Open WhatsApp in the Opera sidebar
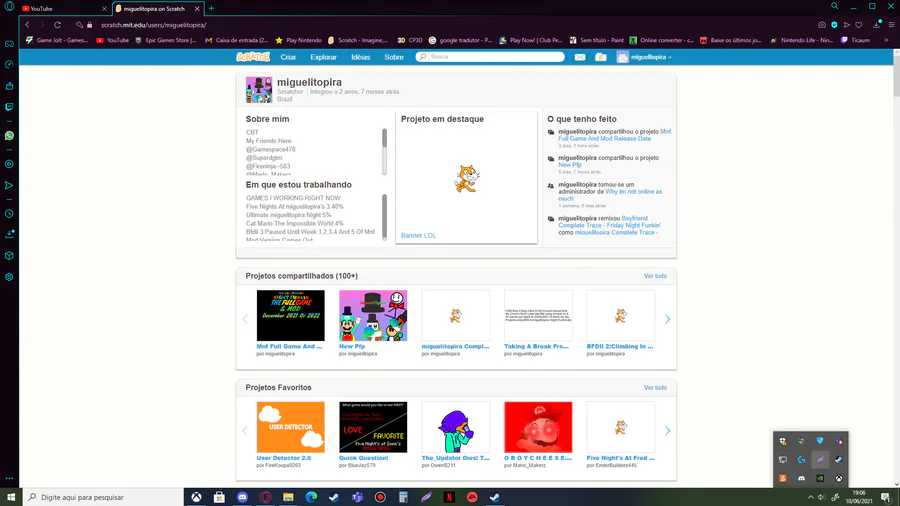 [9, 136]
